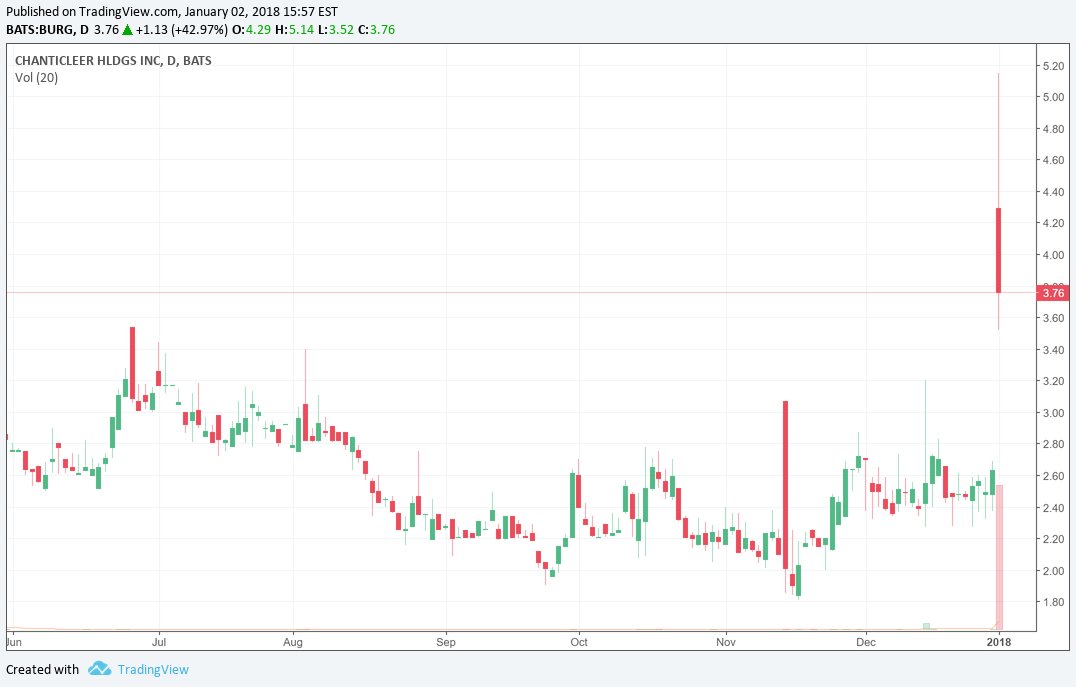1076x687 pixels.
Task: Click the 3.76 current price label
Action: point(1053,293)
